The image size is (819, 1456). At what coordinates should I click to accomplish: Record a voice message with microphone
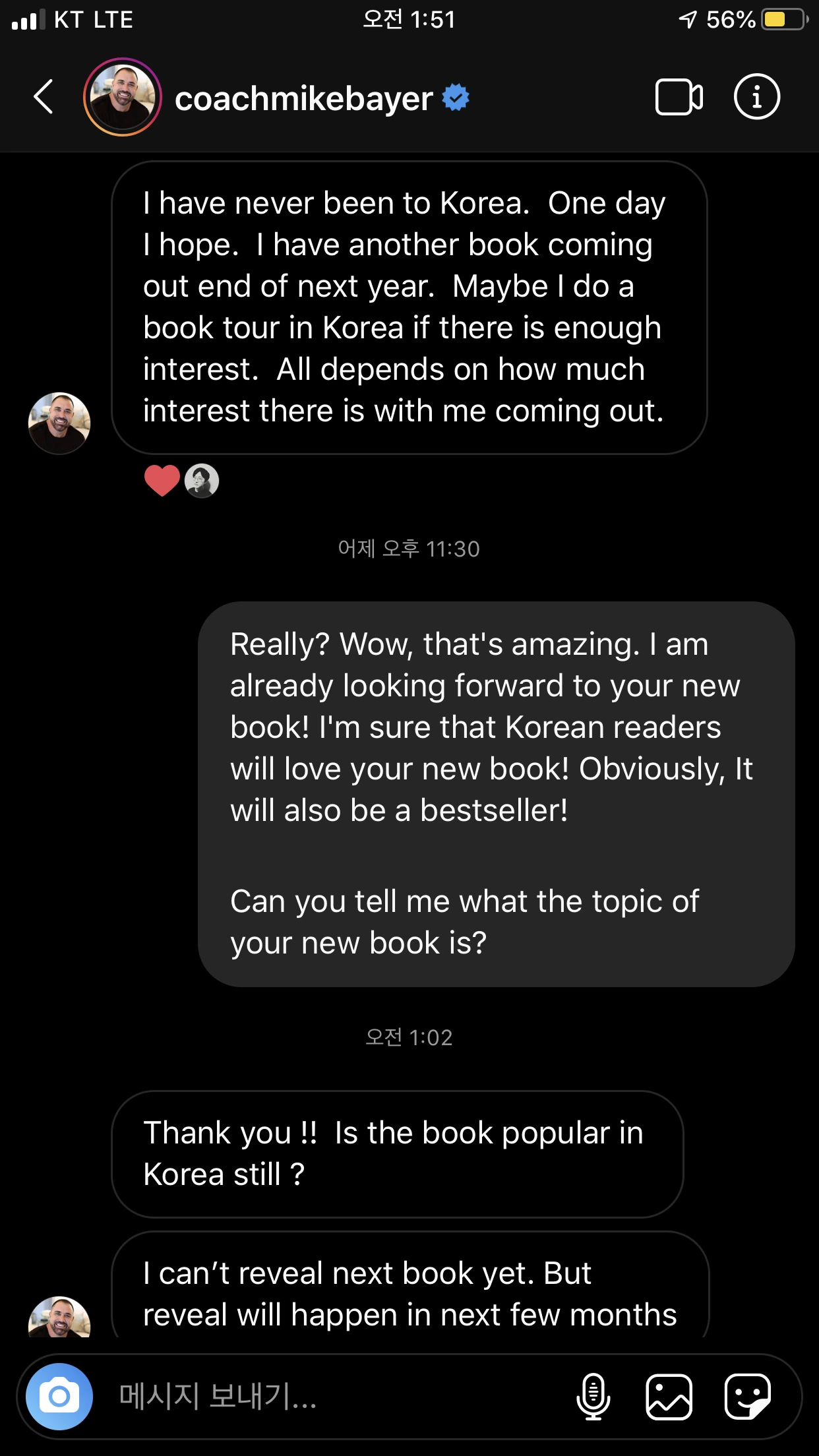tap(593, 1396)
